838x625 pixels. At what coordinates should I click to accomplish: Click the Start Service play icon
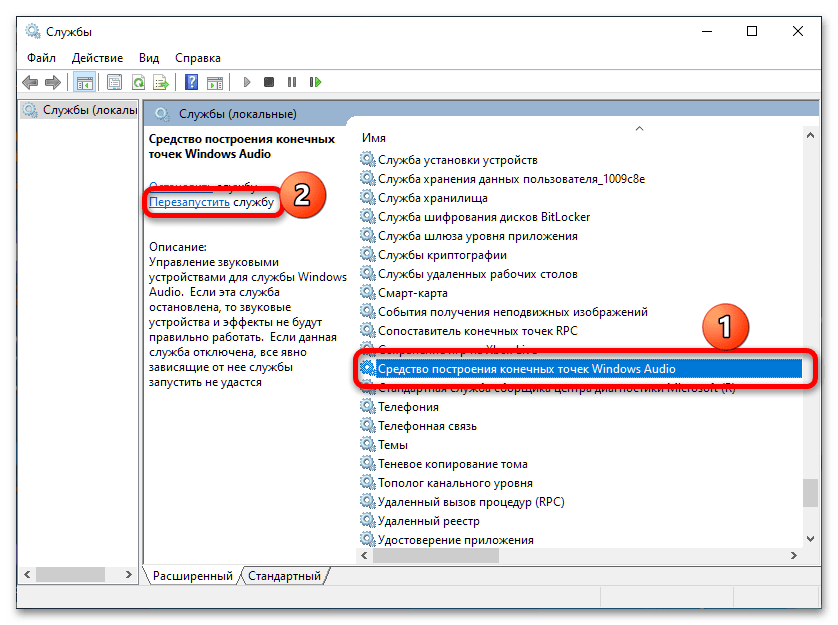[x=246, y=82]
